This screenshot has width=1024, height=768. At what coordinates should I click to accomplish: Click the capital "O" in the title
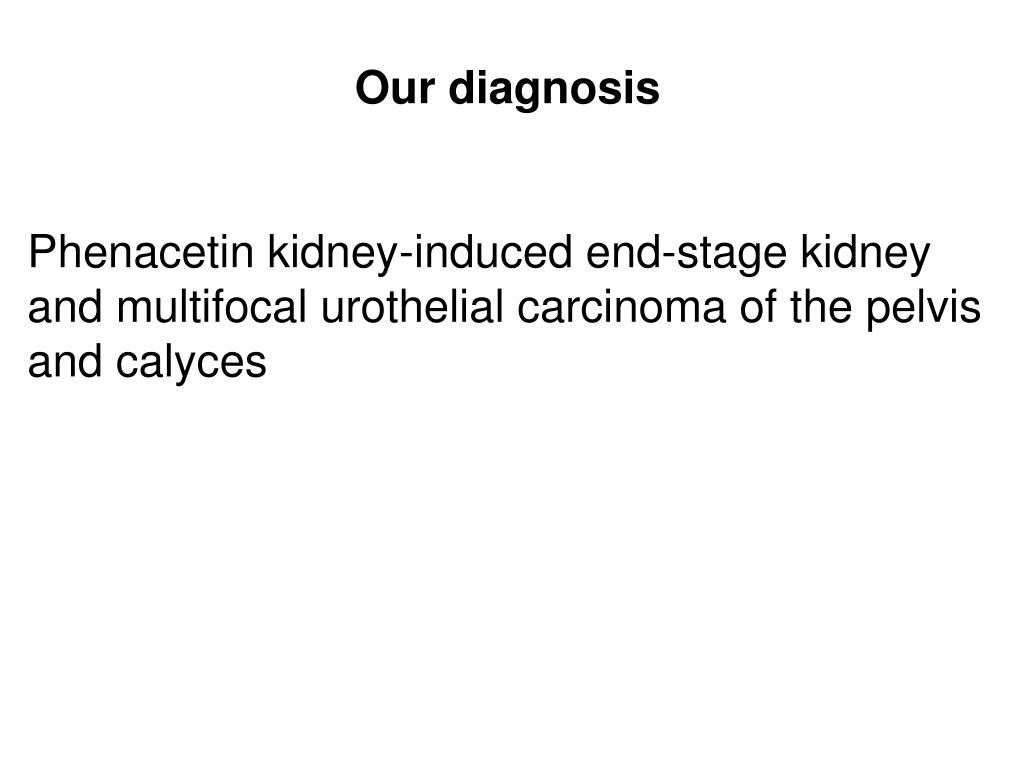coord(372,88)
